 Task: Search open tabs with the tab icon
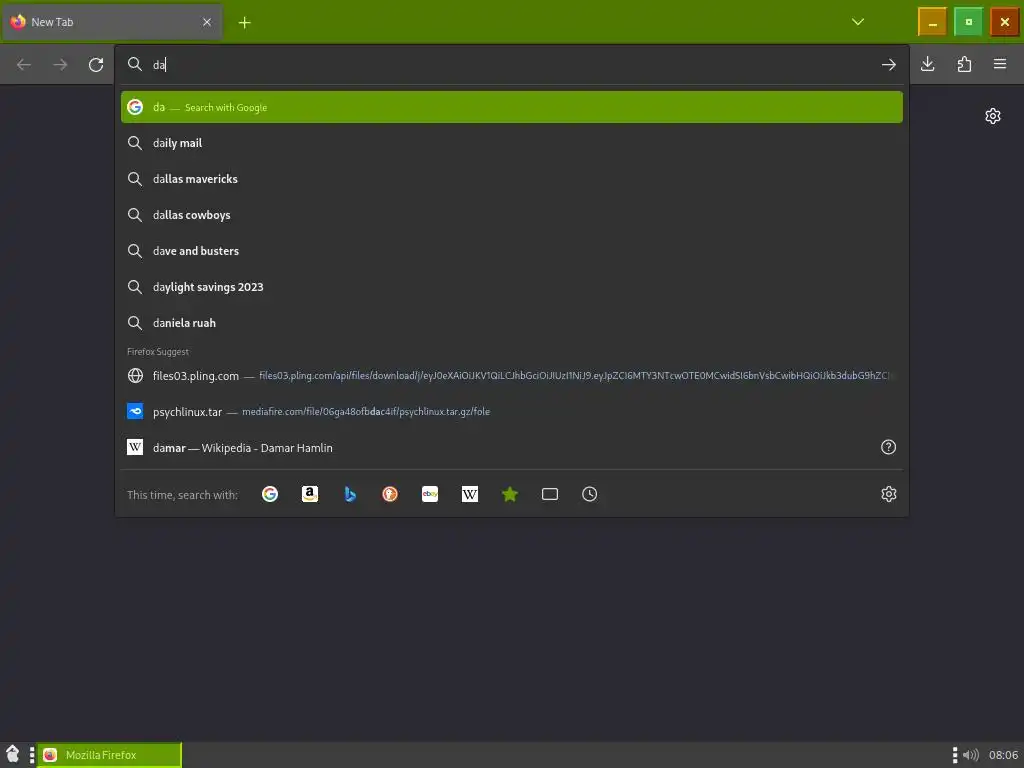pyautogui.click(x=550, y=494)
